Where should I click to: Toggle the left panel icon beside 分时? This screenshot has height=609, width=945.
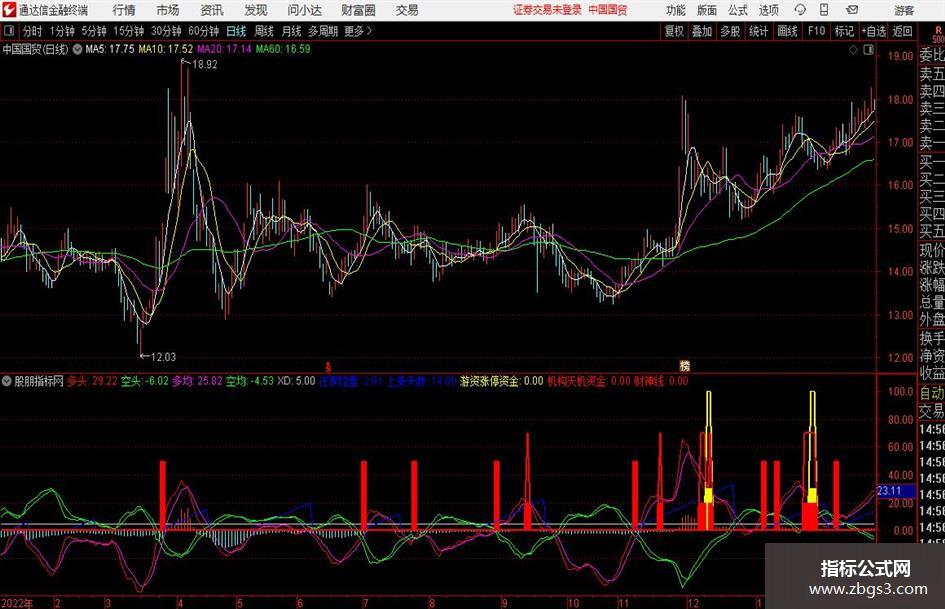pos(9,31)
